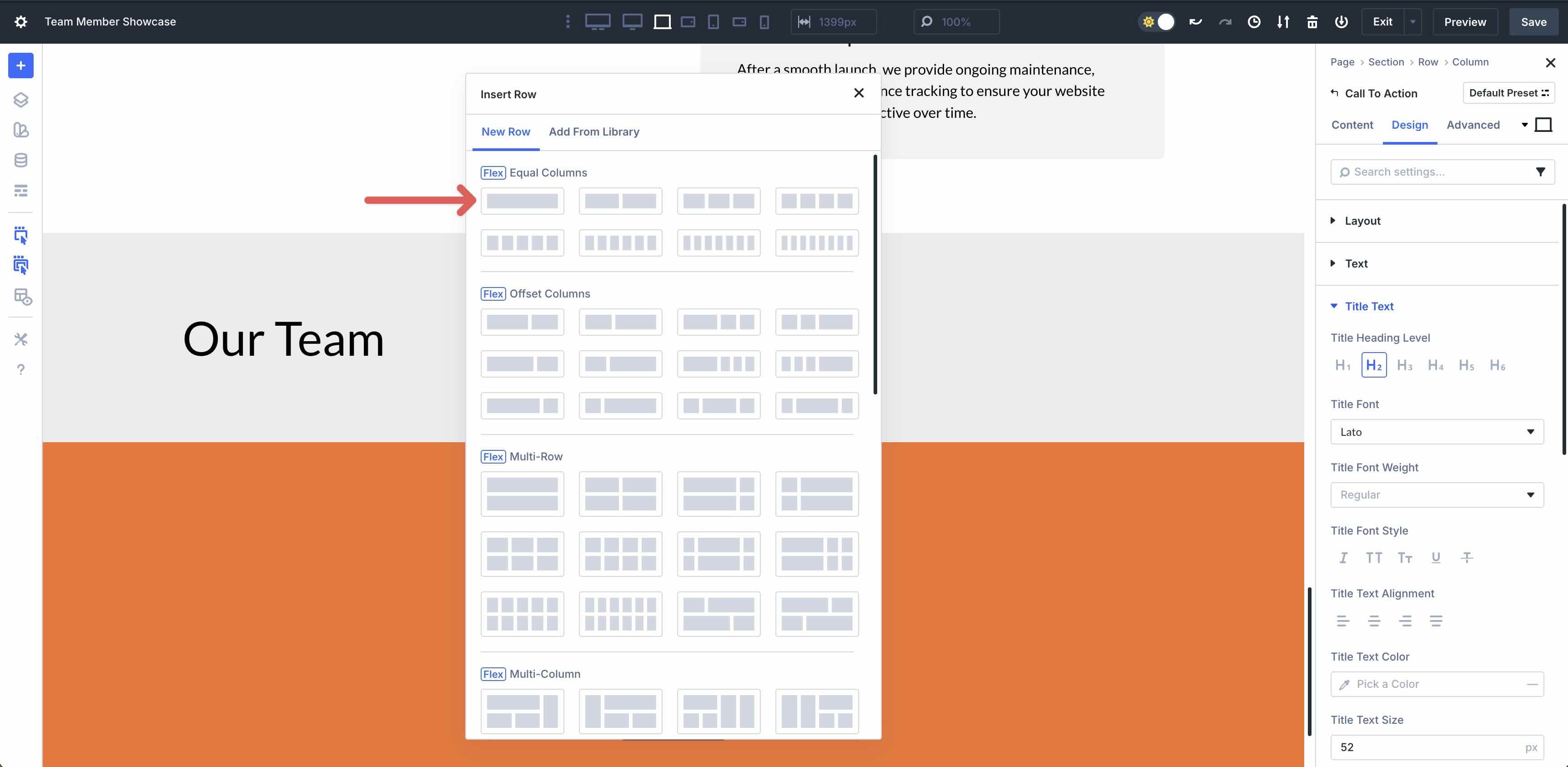Click the Save button
1568x767 pixels.
[x=1533, y=21]
